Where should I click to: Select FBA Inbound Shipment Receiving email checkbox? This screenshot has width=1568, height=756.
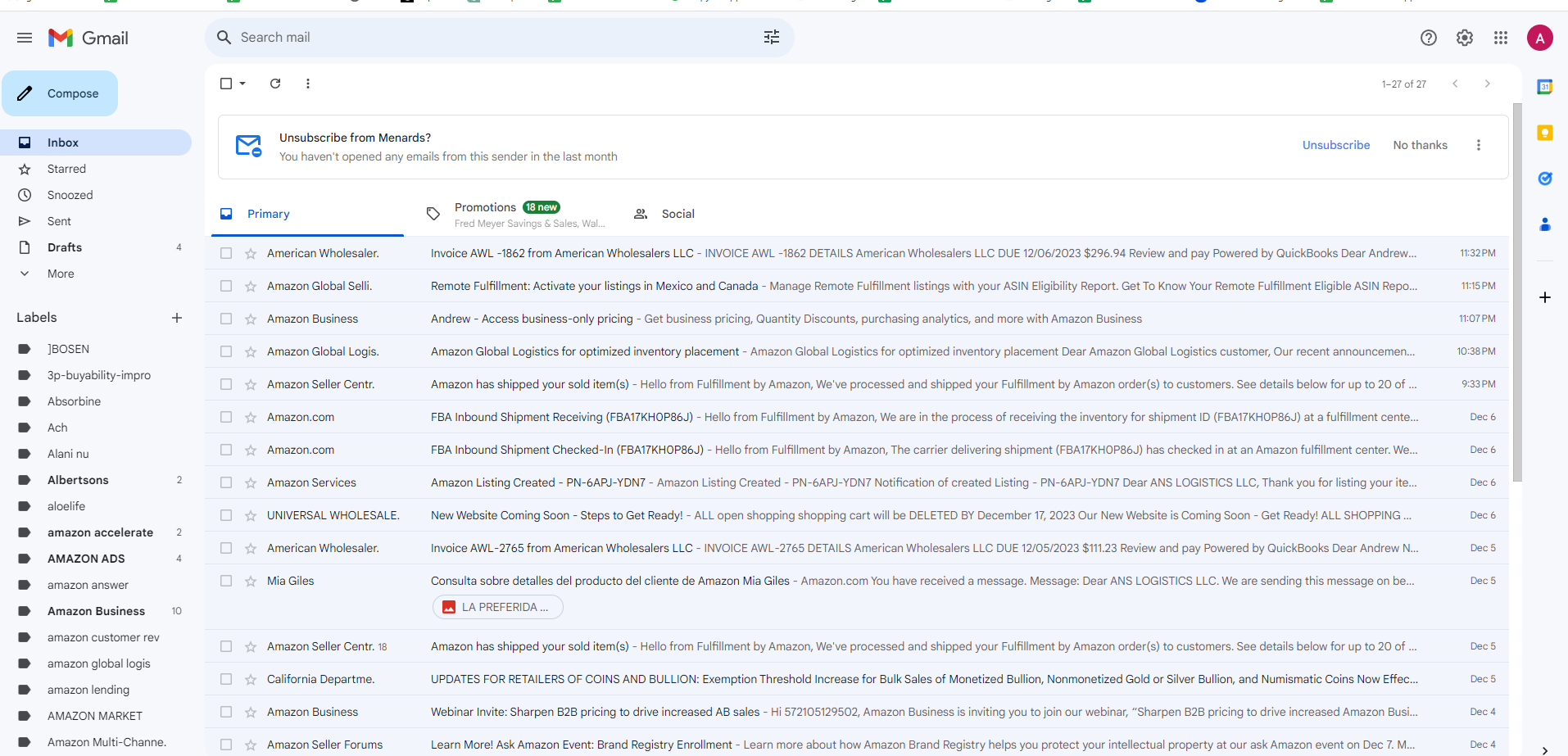tap(226, 417)
